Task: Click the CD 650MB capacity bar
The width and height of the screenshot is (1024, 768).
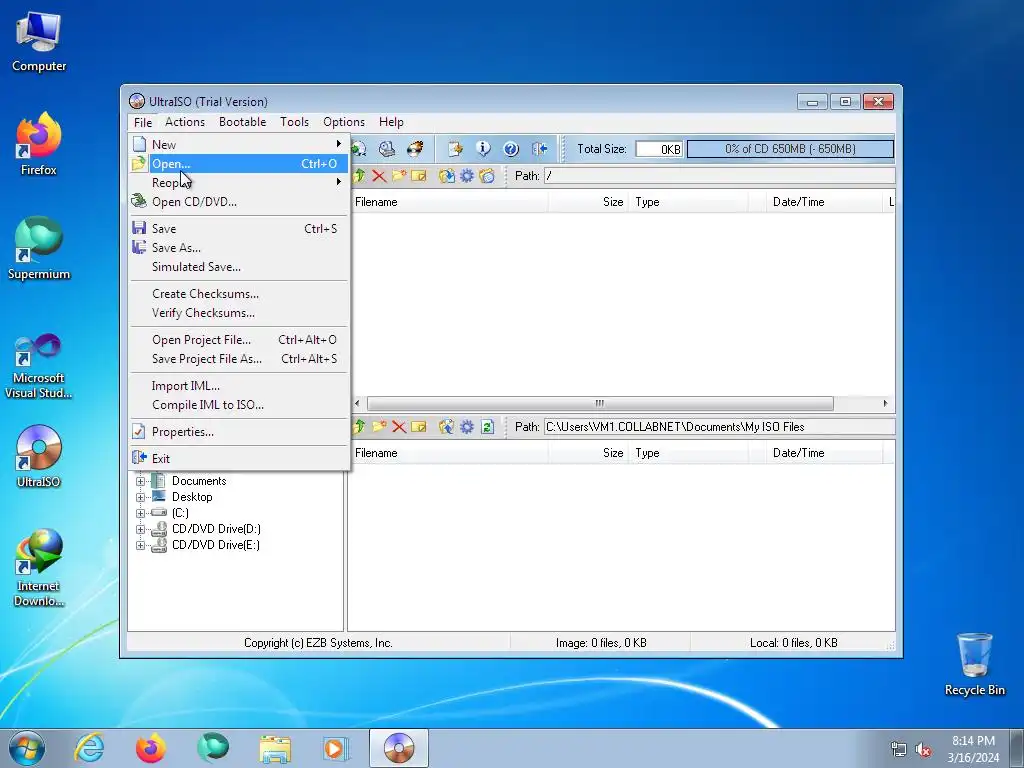Action: pyautogui.click(x=790, y=149)
